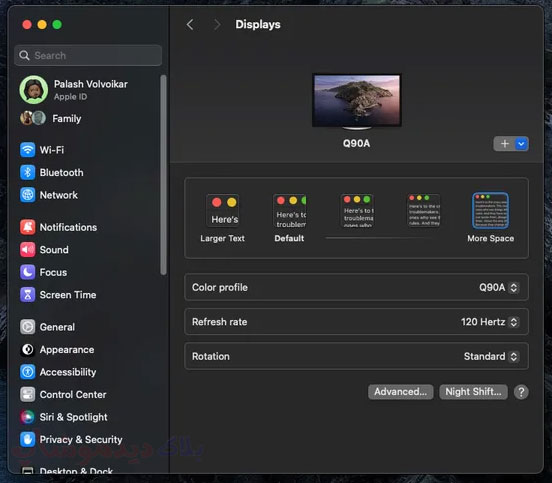552x483 pixels.
Task: Click the Family label
Action: coord(67,119)
